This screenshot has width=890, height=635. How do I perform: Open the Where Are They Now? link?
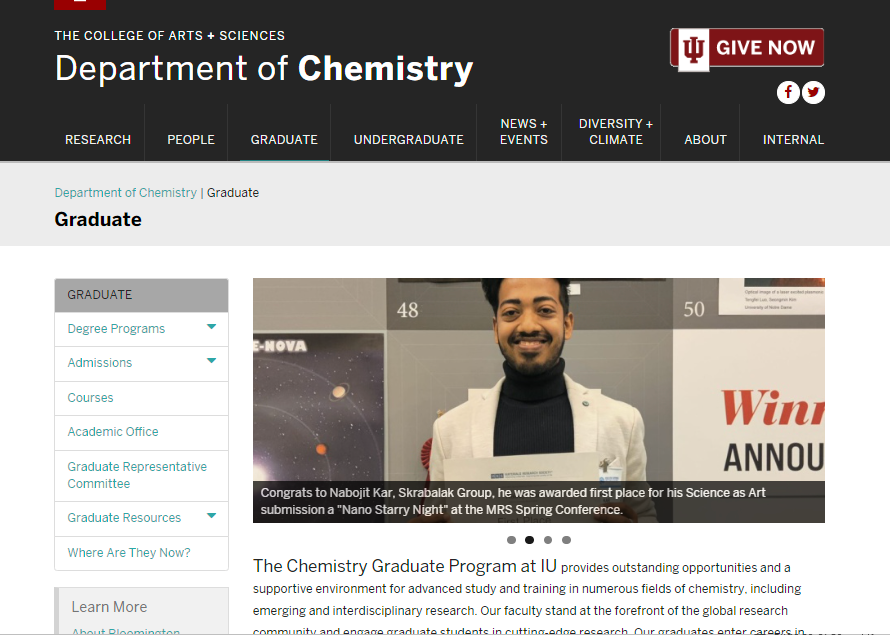point(129,553)
